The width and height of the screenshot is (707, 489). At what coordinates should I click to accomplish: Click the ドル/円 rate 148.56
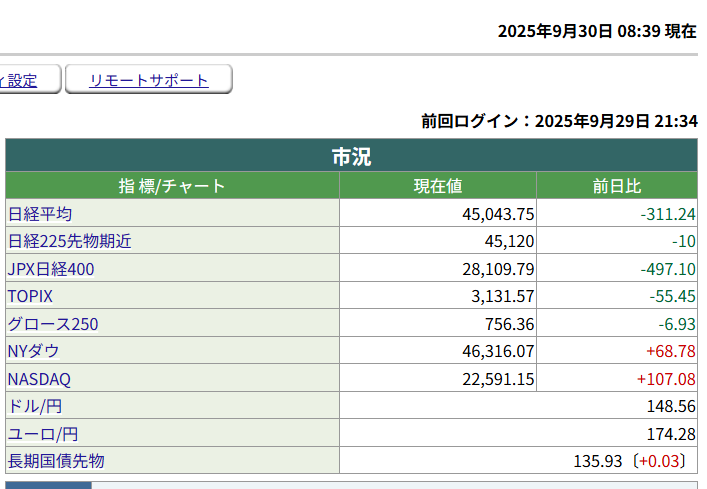(x=672, y=406)
